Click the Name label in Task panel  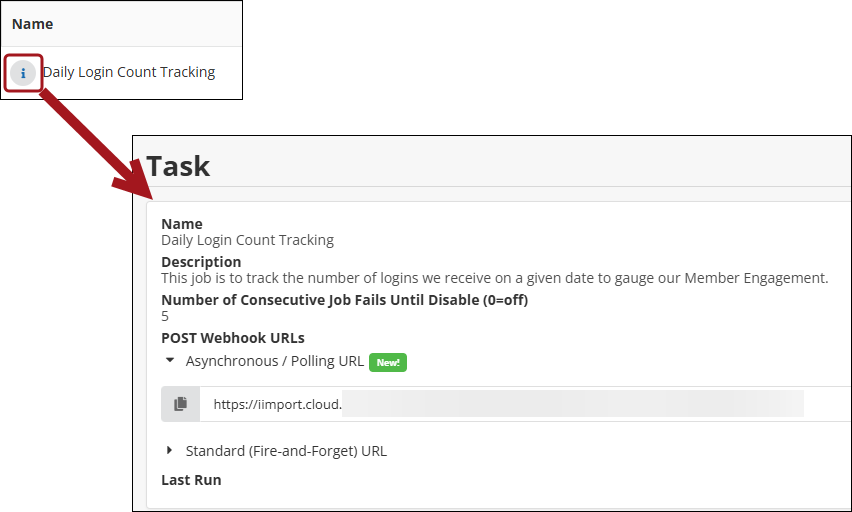[x=182, y=224]
